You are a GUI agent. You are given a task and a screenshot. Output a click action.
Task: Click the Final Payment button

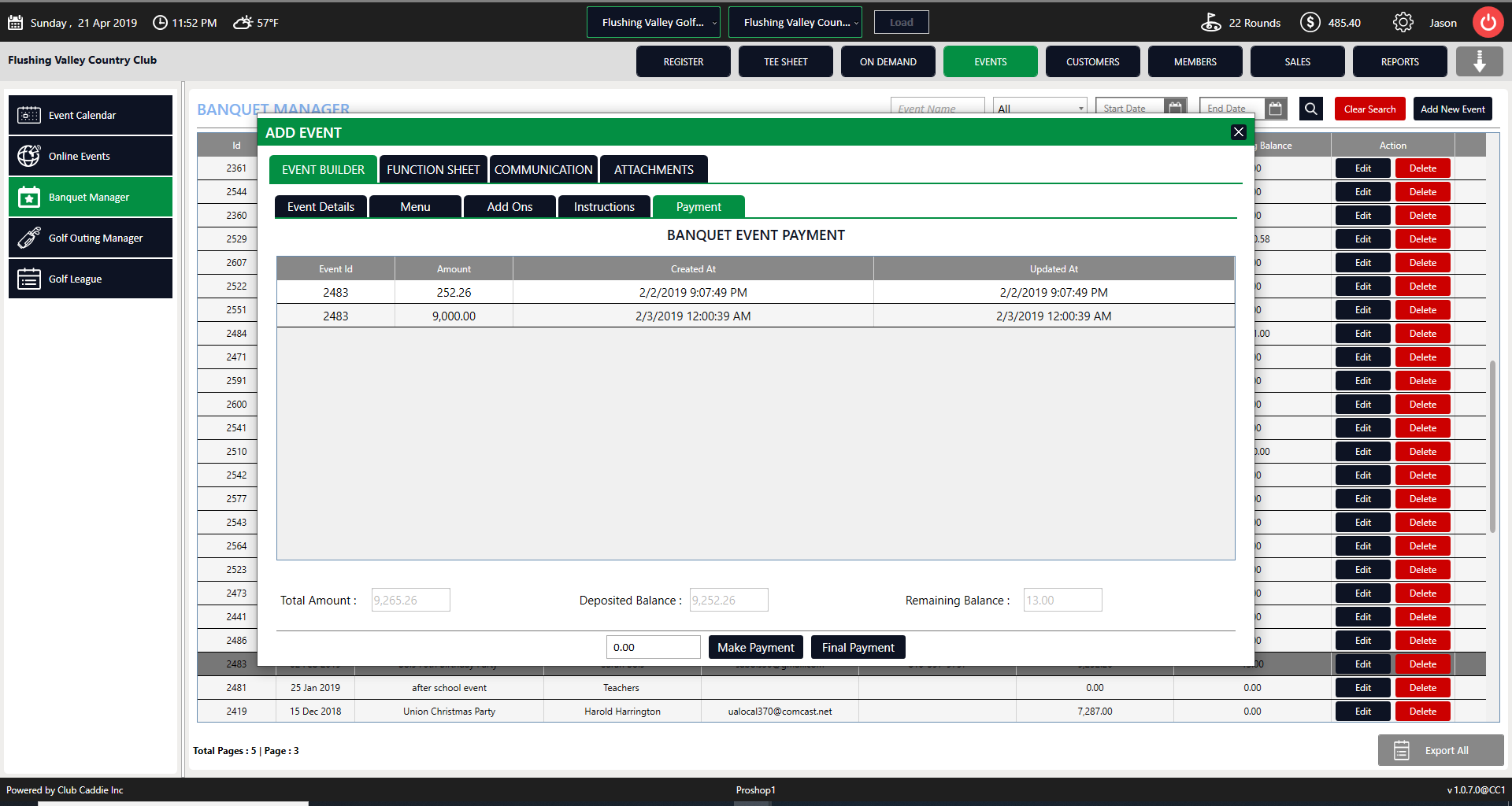[x=858, y=648]
